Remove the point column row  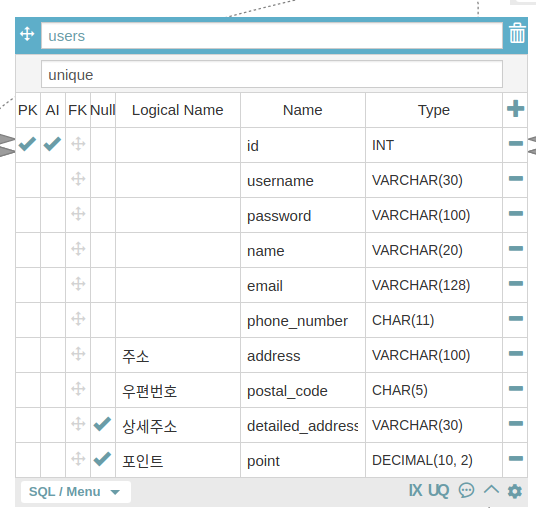coord(515,458)
